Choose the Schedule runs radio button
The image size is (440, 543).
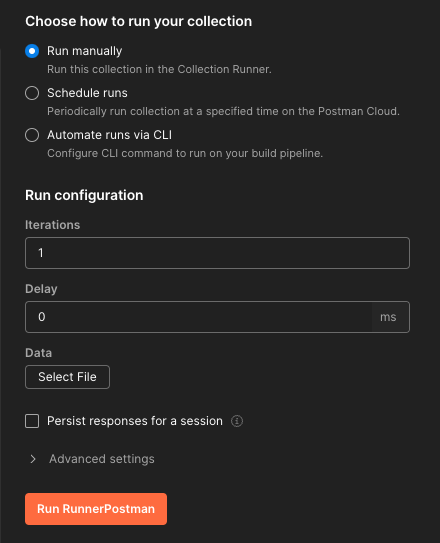coord(32,93)
